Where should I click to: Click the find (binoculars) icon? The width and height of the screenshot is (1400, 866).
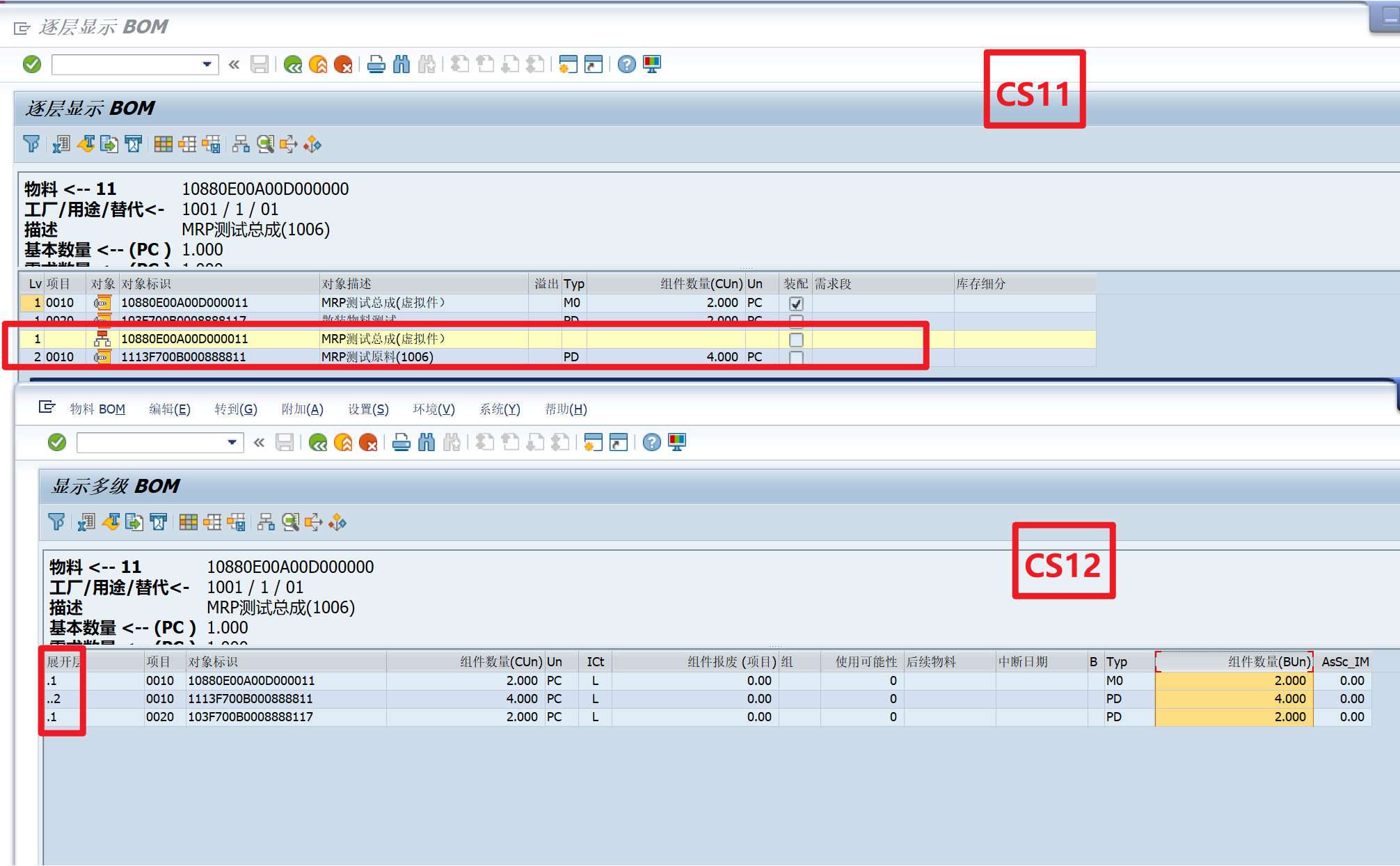tap(402, 64)
